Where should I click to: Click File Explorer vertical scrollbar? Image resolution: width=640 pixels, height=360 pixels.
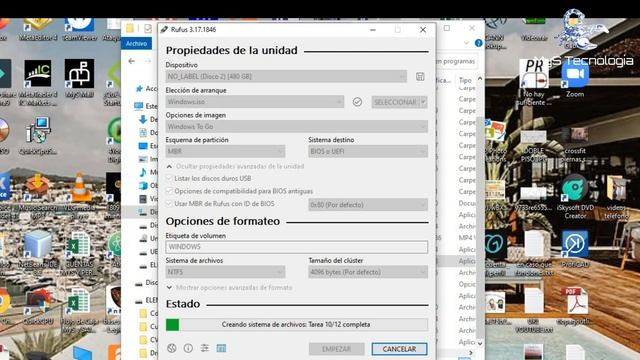pos(480,211)
